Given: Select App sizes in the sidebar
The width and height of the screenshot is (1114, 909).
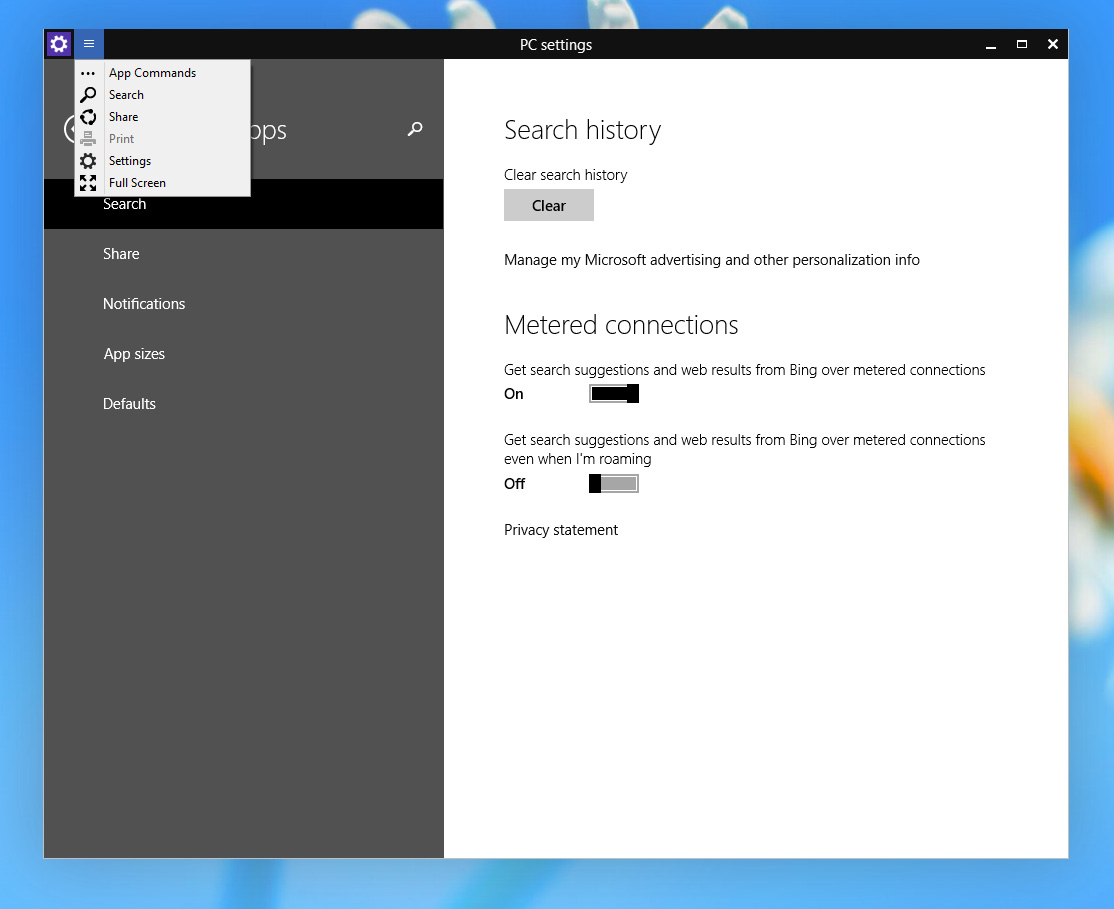Looking at the screenshot, I should coord(134,353).
